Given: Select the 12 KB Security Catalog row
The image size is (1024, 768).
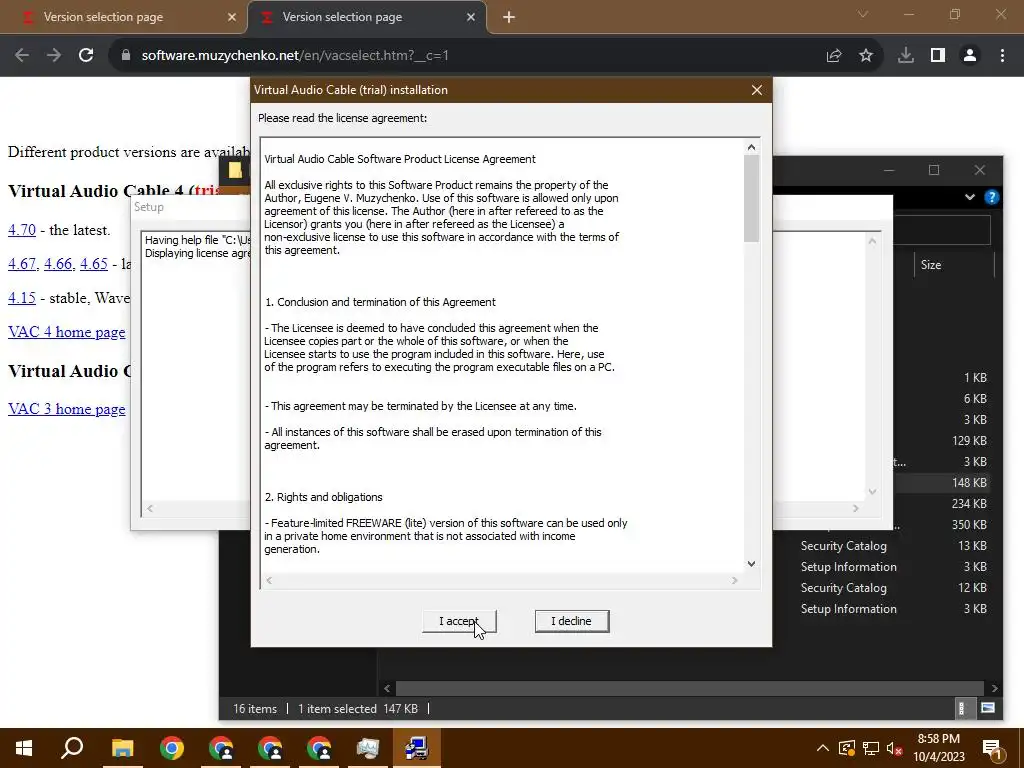Looking at the screenshot, I should pyautogui.click(x=893, y=588).
